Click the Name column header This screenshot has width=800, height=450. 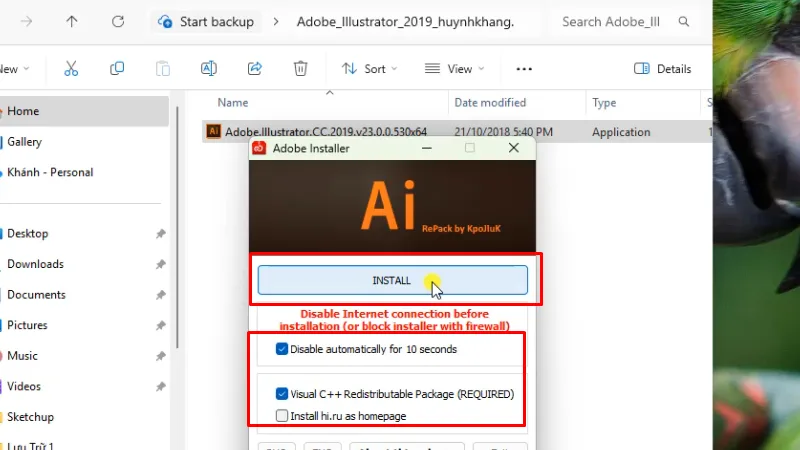(233, 103)
